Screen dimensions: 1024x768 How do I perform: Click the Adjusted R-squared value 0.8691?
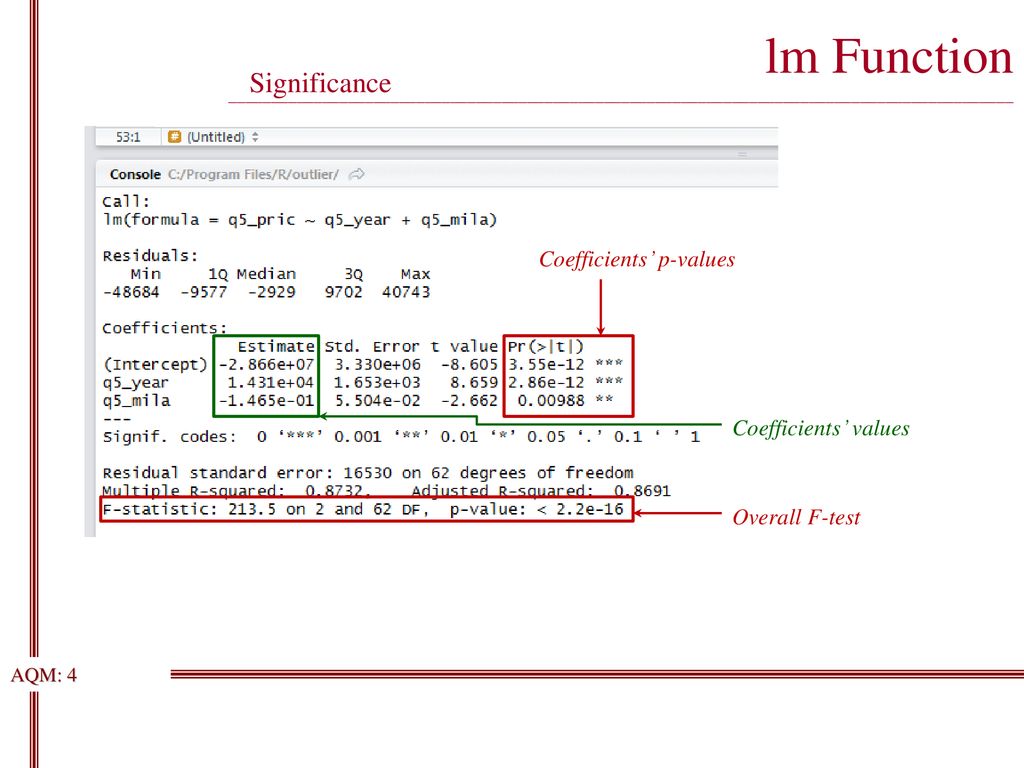tap(642, 490)
